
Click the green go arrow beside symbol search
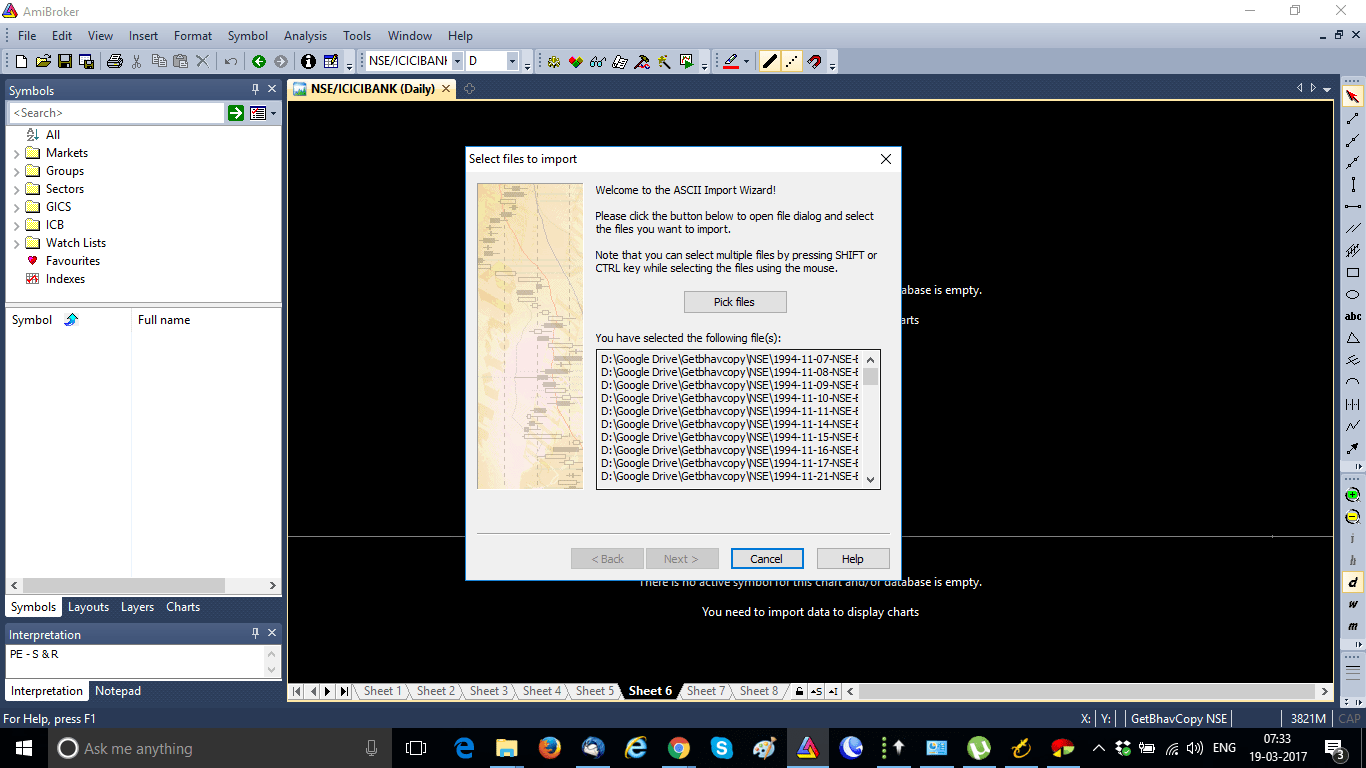pyautogui.click(x=236, y=113)
